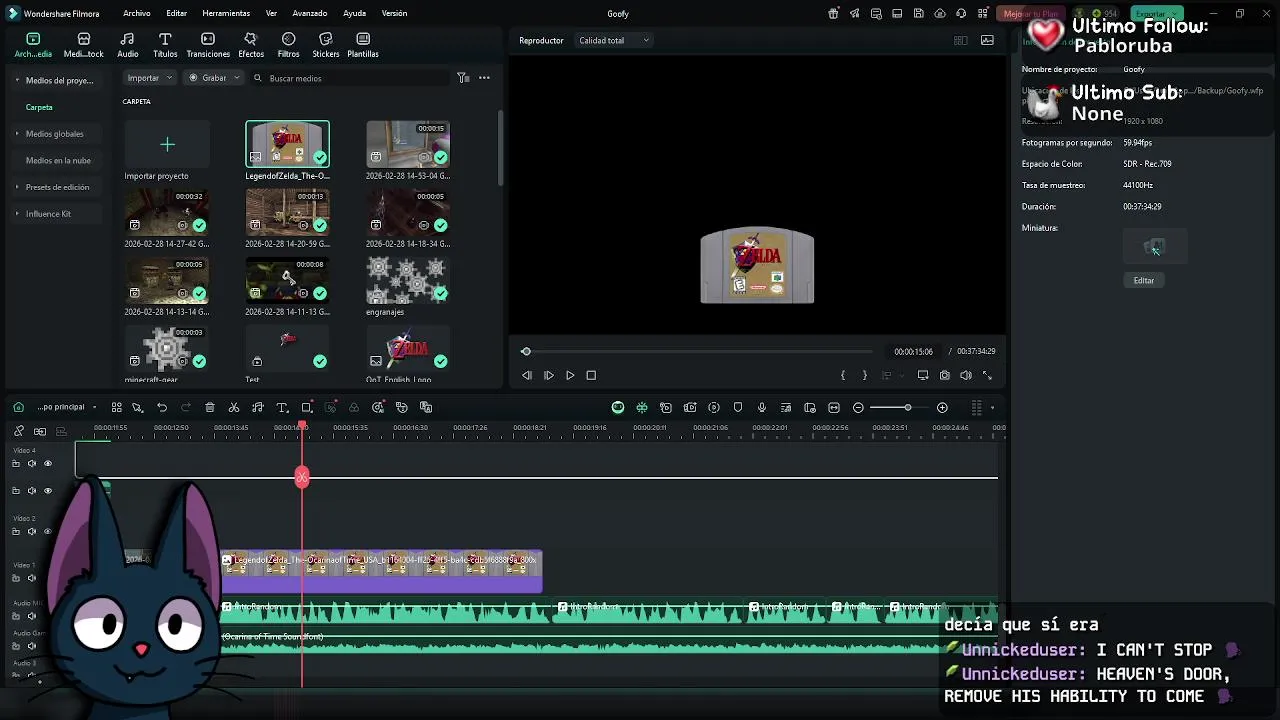Expand the Medios globales section
This screenshot has width=1280, height=720.
click(x=17, y=134)
